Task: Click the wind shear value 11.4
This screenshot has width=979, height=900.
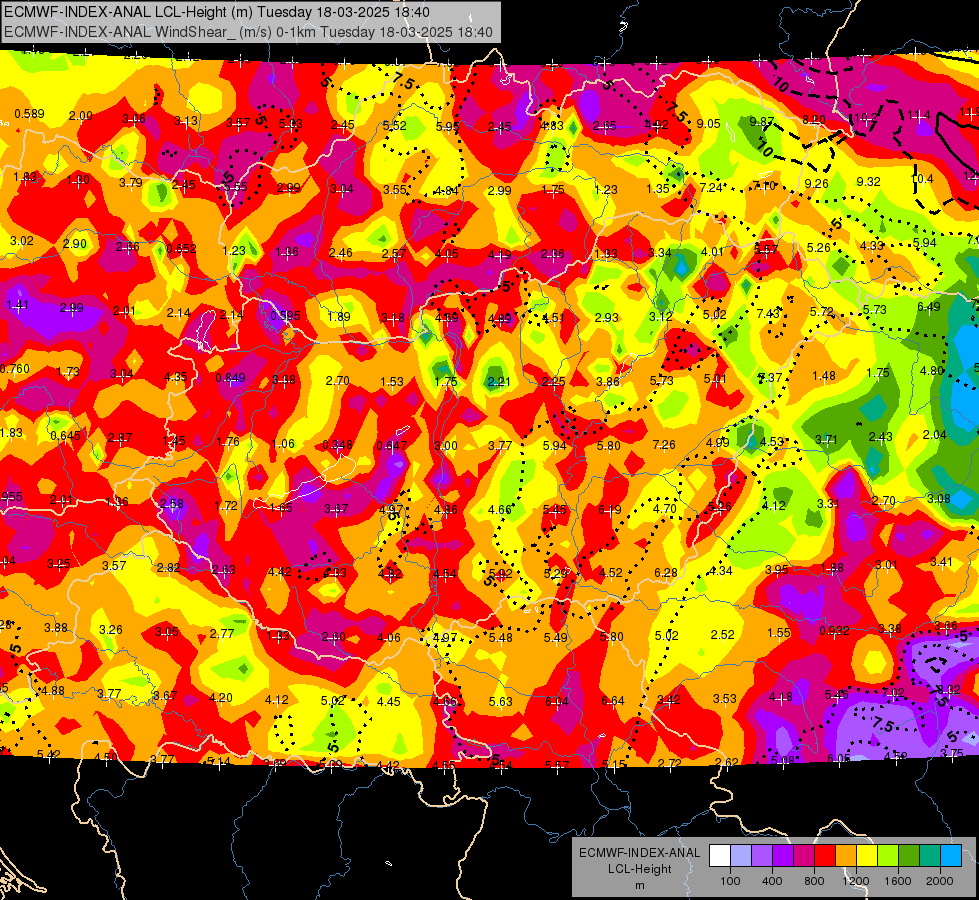Action: coord(919,115)
